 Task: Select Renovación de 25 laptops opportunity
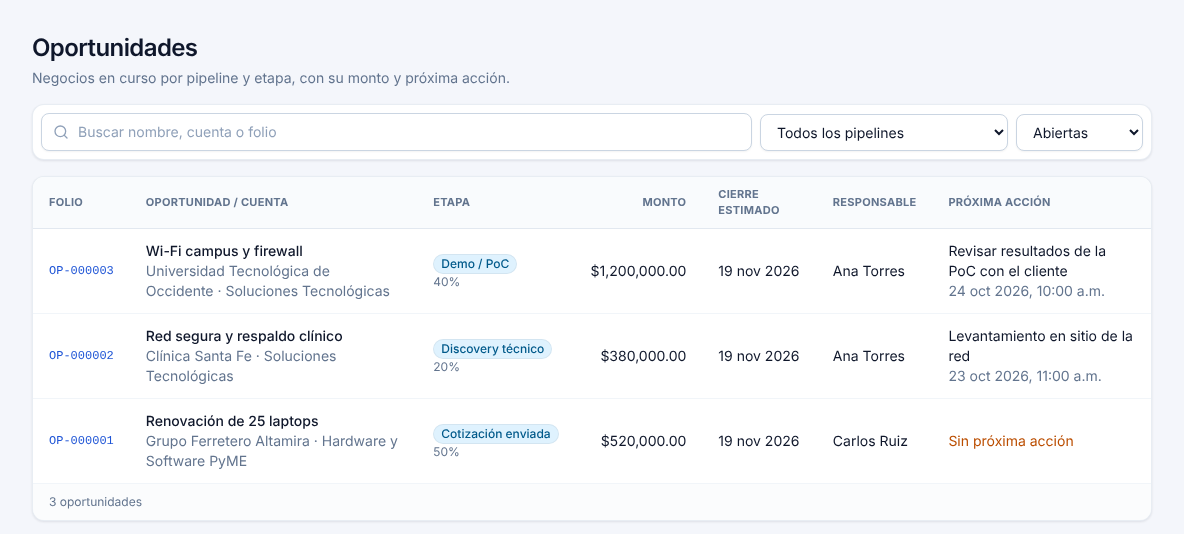pos(232,421)
